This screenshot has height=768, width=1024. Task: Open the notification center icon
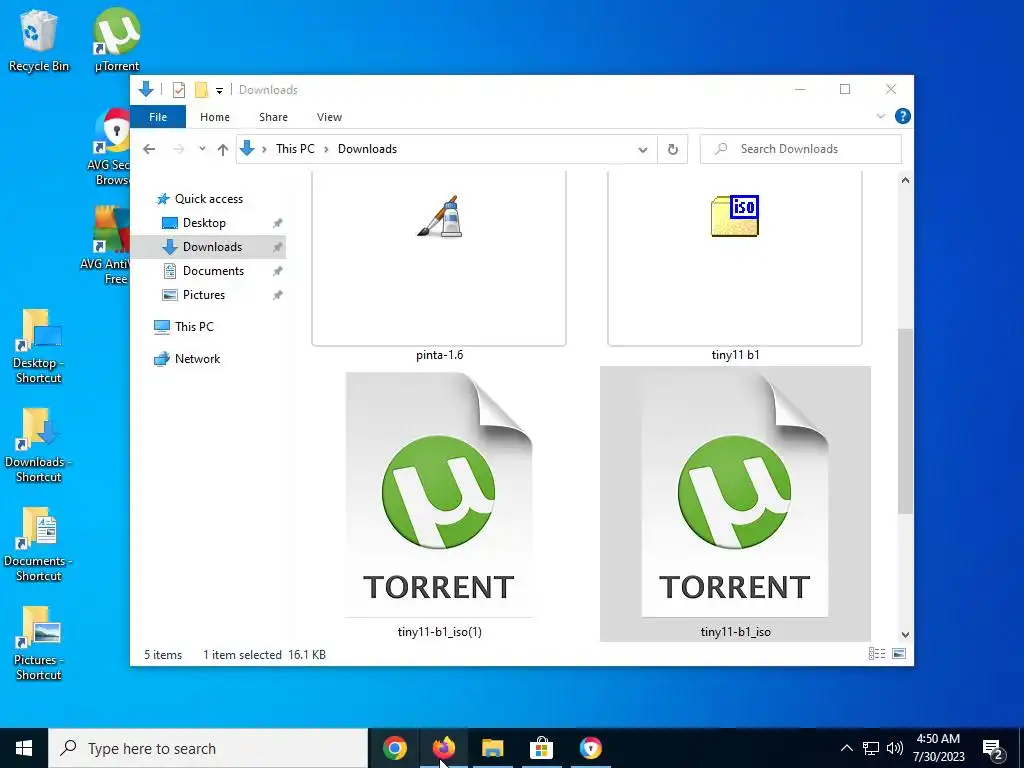[x=993, y=749]
